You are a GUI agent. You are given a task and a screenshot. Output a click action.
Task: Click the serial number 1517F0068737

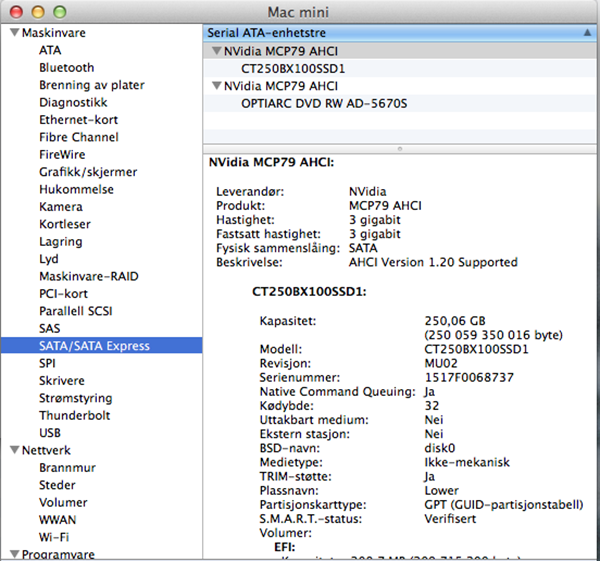point(469,378)
